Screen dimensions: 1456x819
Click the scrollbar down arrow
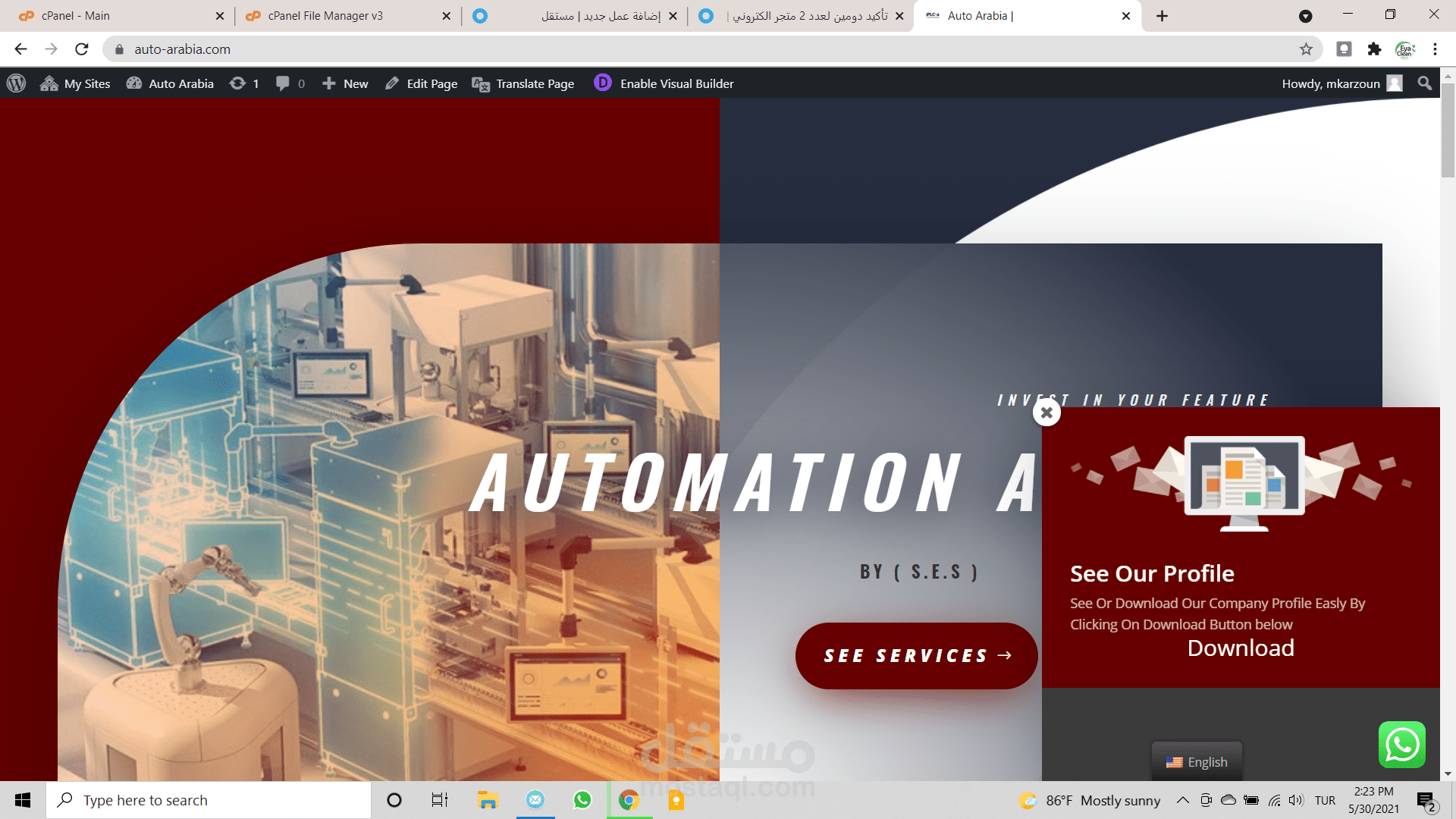(x=1448, y=774)
